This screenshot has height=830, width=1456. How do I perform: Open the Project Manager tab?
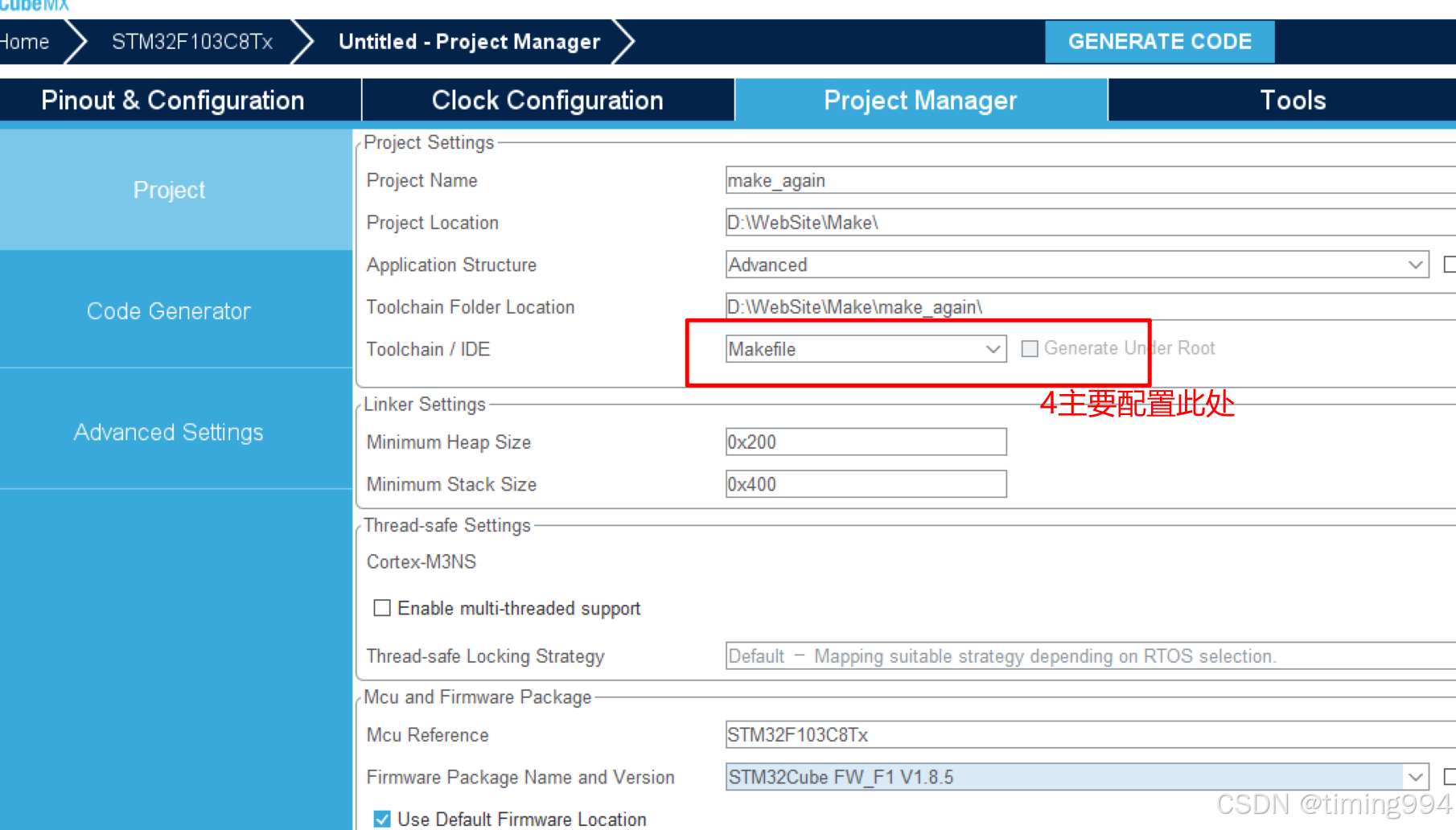point(921,101)
